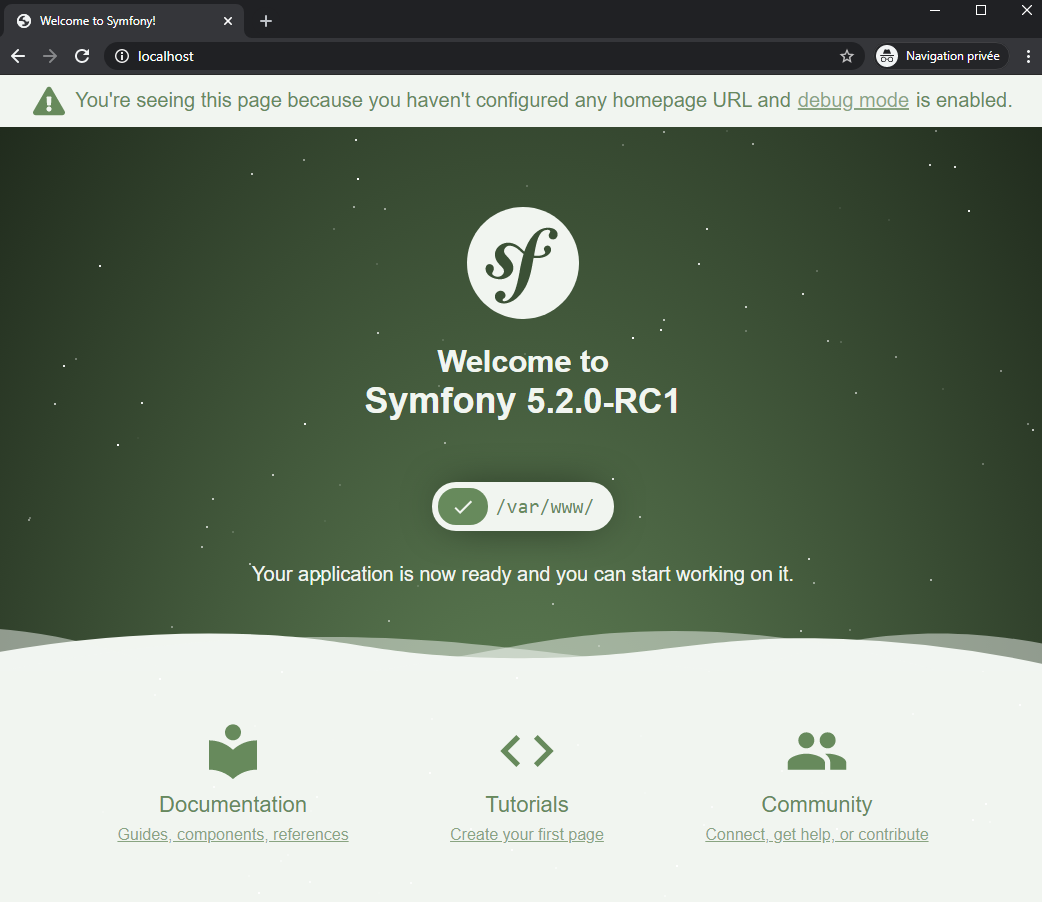Click the browser back arrow
This screenshot has width=1042, height=902.
18,56
